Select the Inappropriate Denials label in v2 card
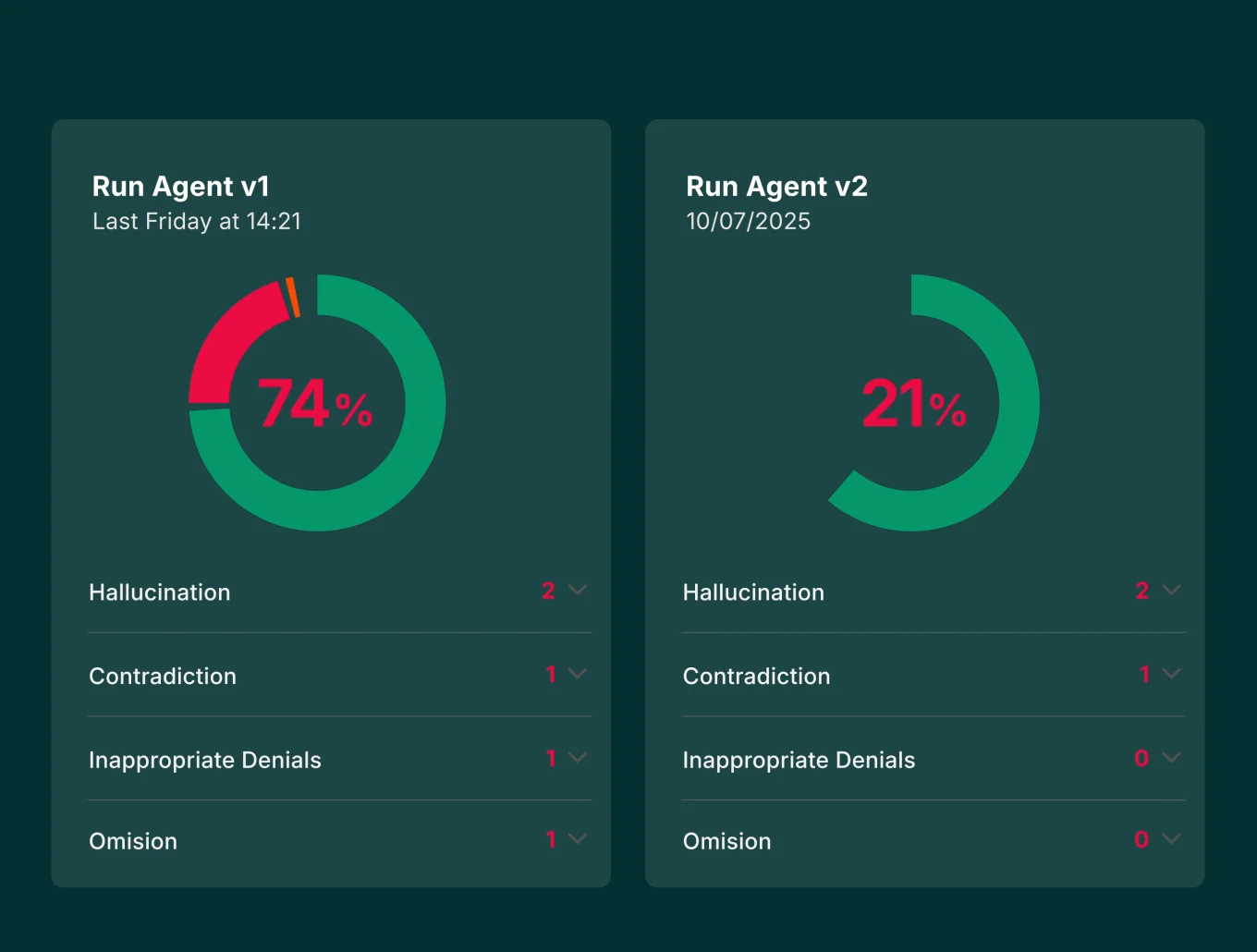 [799, 760]
